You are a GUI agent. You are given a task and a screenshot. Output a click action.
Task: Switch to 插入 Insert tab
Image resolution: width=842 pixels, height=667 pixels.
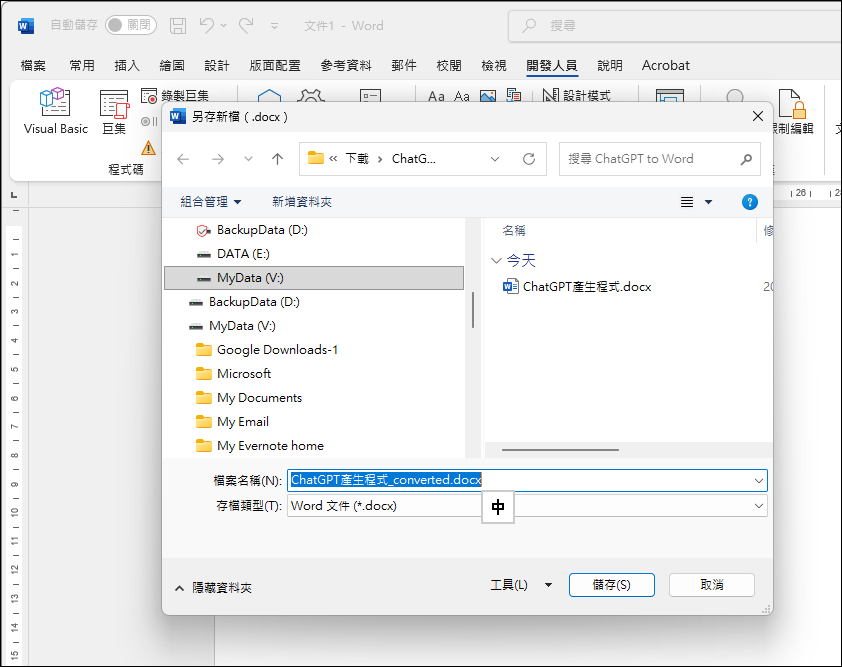click(127, 66)
